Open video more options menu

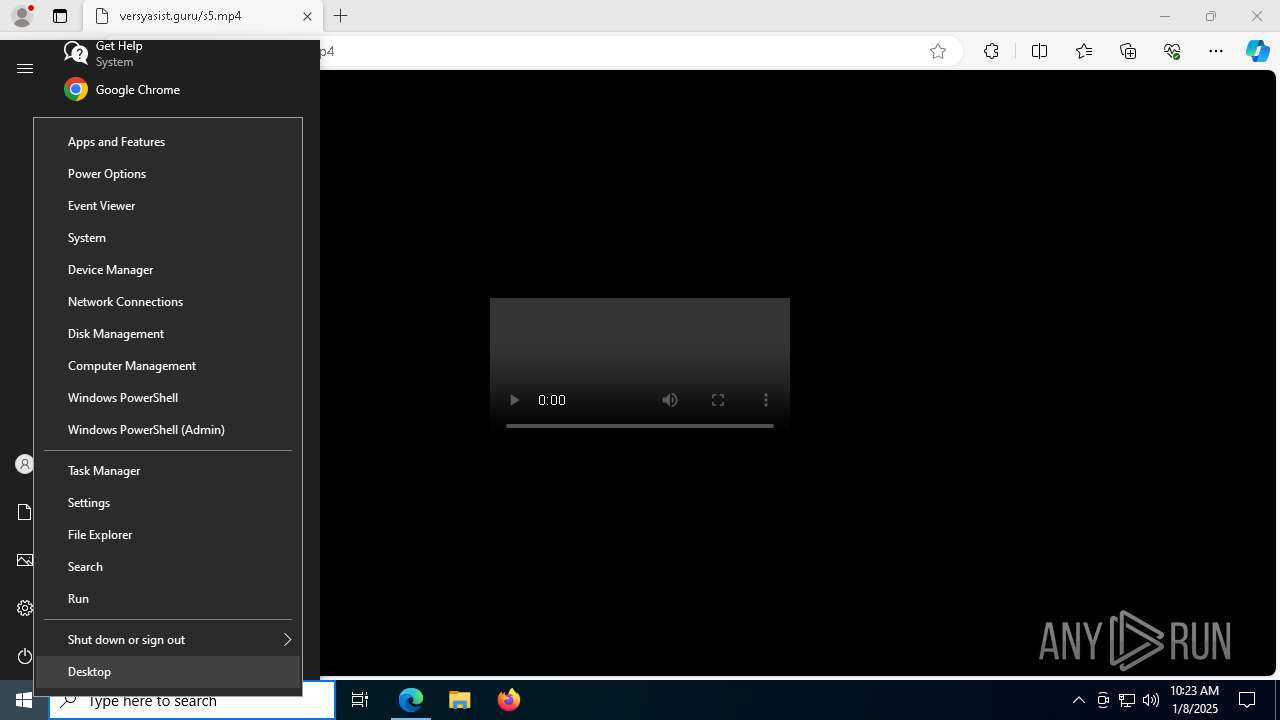pos(766,400)
